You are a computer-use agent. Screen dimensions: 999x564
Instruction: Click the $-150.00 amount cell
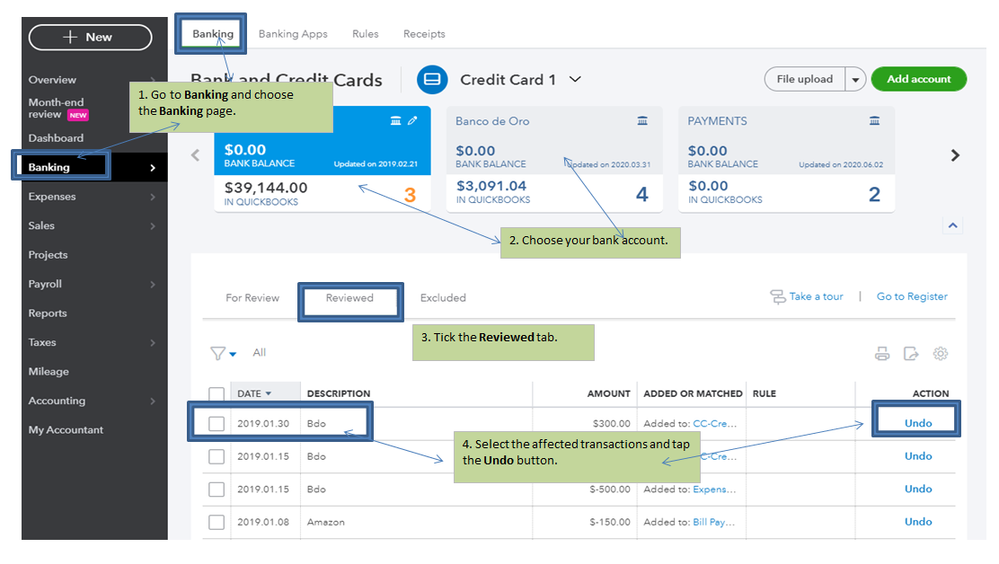610,523
